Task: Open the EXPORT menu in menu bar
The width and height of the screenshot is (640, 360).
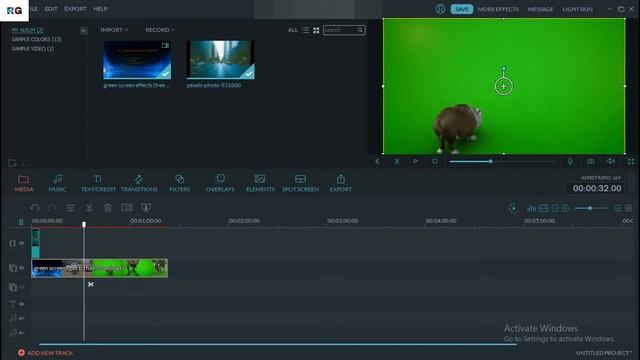Action: [x=75, y=9]
